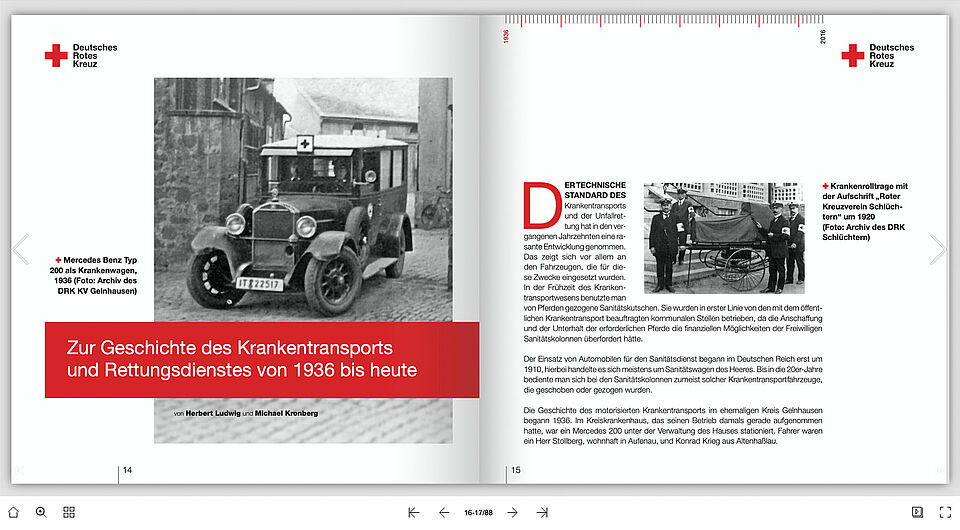Click page number 14
This screenshot has height=530, width=960.
[x=127, y=470]
